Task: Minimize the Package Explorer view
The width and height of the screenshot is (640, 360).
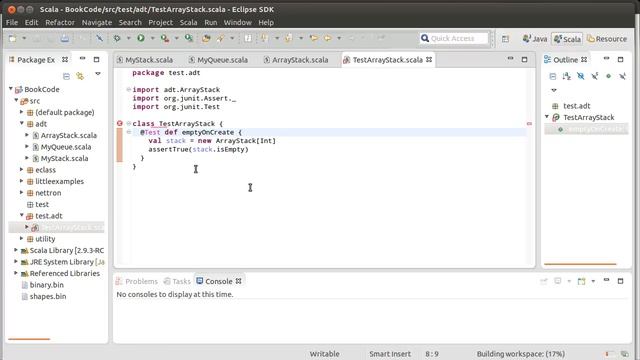Action: click(x=82, y=59)
